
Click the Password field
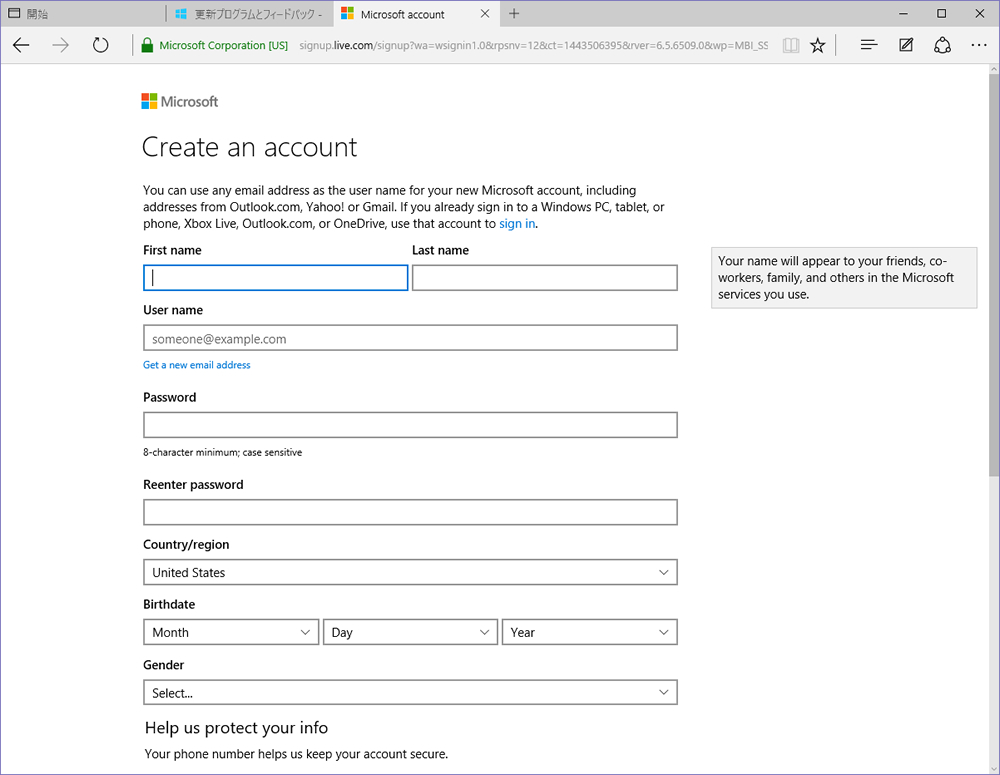[x=410, y=425]
